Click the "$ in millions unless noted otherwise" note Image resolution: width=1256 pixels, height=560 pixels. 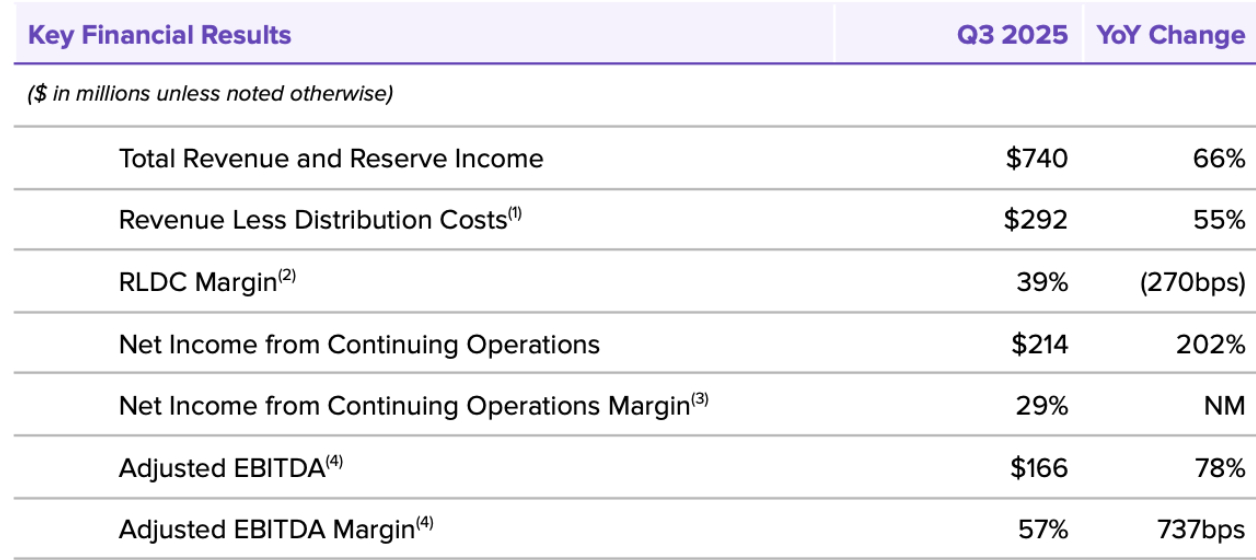[x=210, y=94]
